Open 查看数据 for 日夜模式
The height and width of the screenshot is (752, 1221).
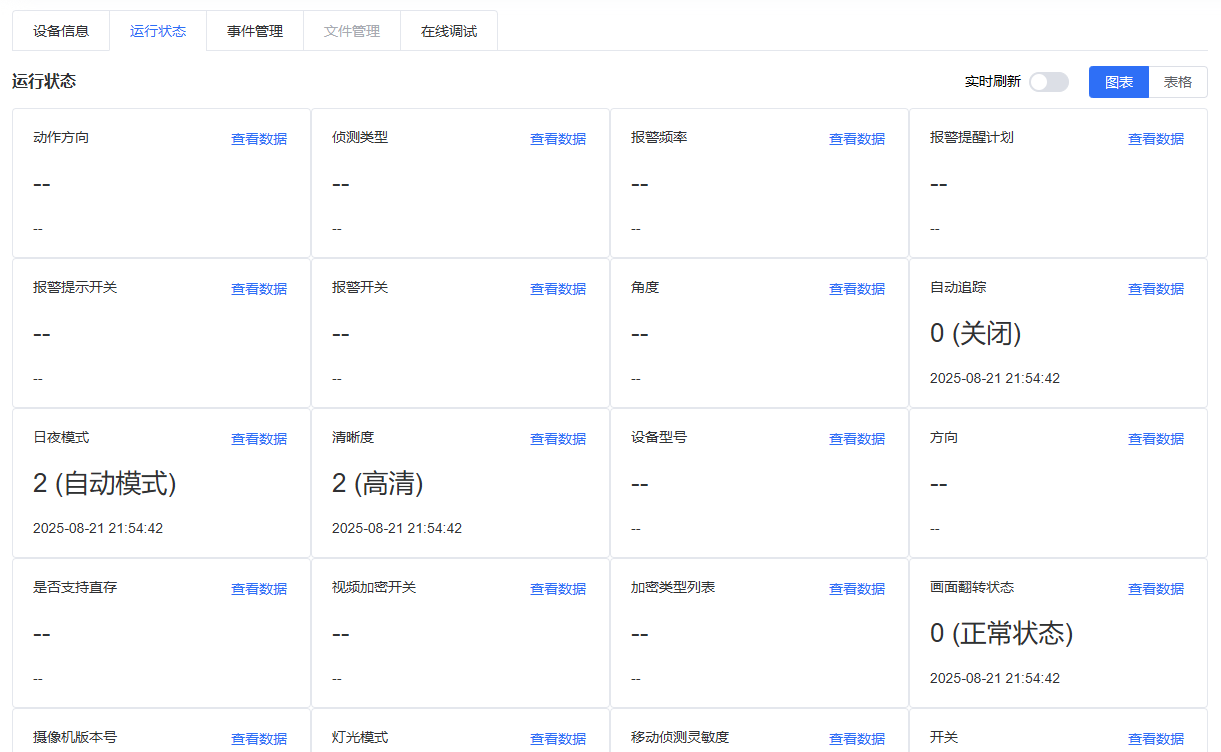click(x=259, y=439)
